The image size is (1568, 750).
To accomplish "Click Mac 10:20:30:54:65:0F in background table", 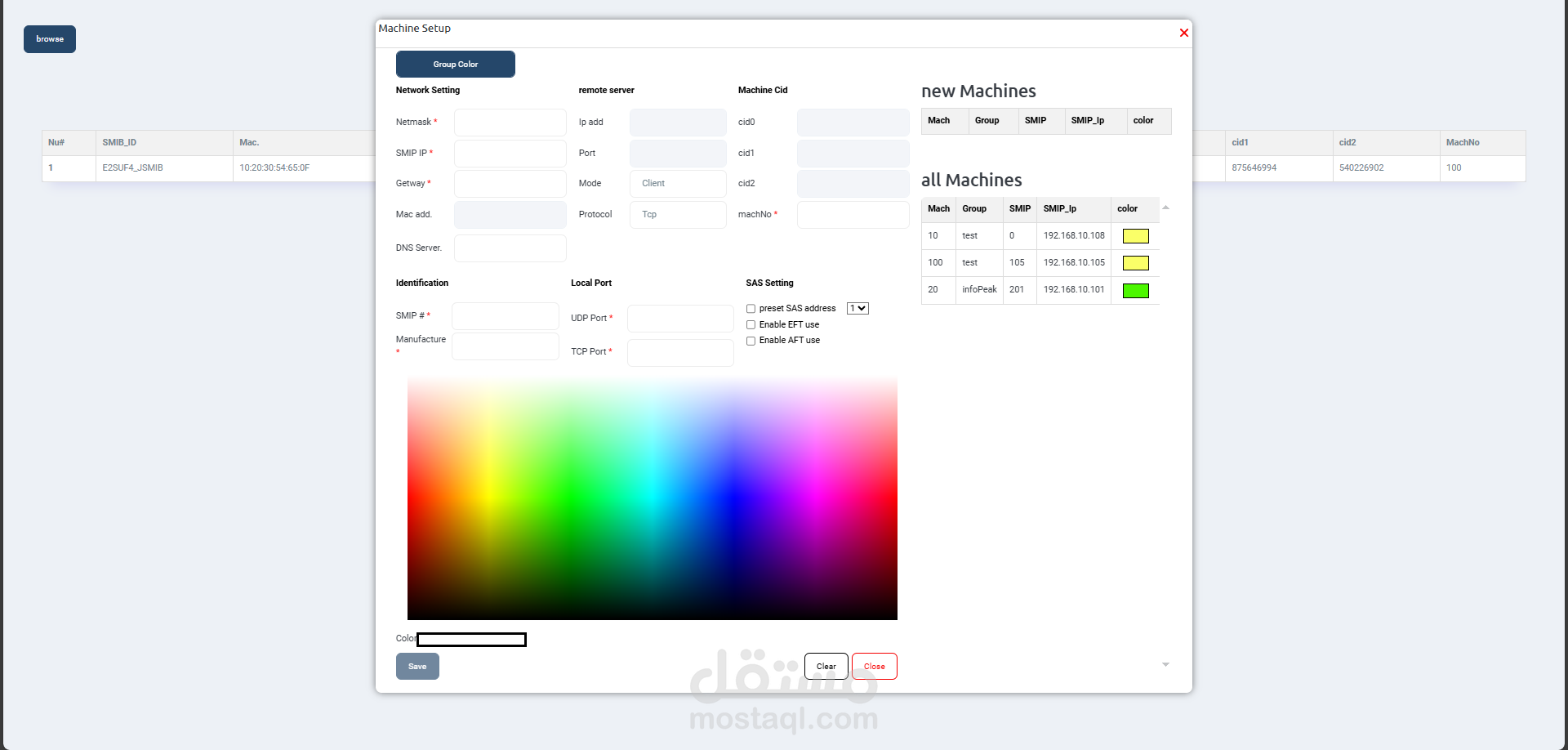I will pyautogui.click(x=274, y=168).
